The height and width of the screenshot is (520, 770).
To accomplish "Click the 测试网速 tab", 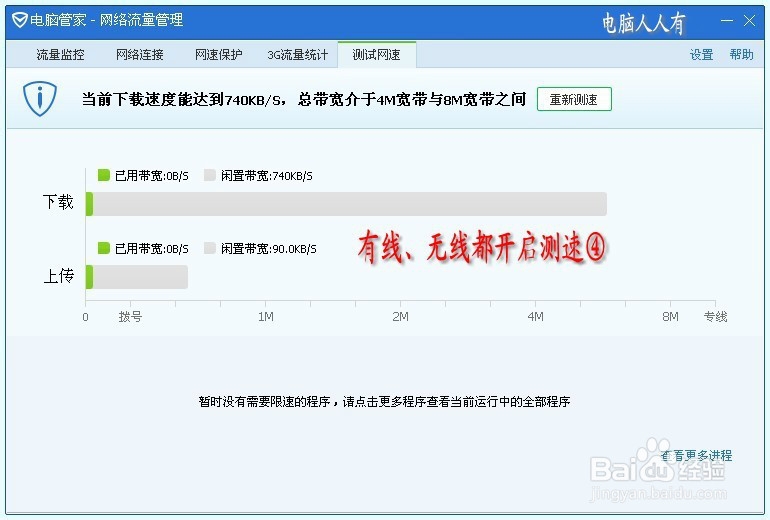I will 377,55.
